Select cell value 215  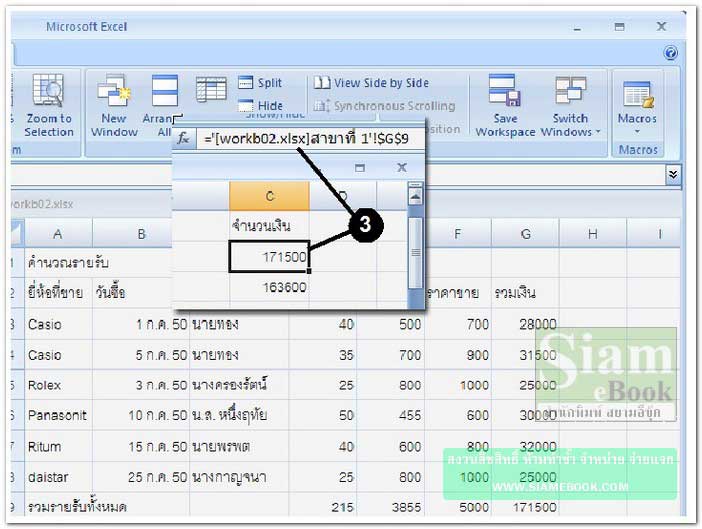click(x=323, y=507)
